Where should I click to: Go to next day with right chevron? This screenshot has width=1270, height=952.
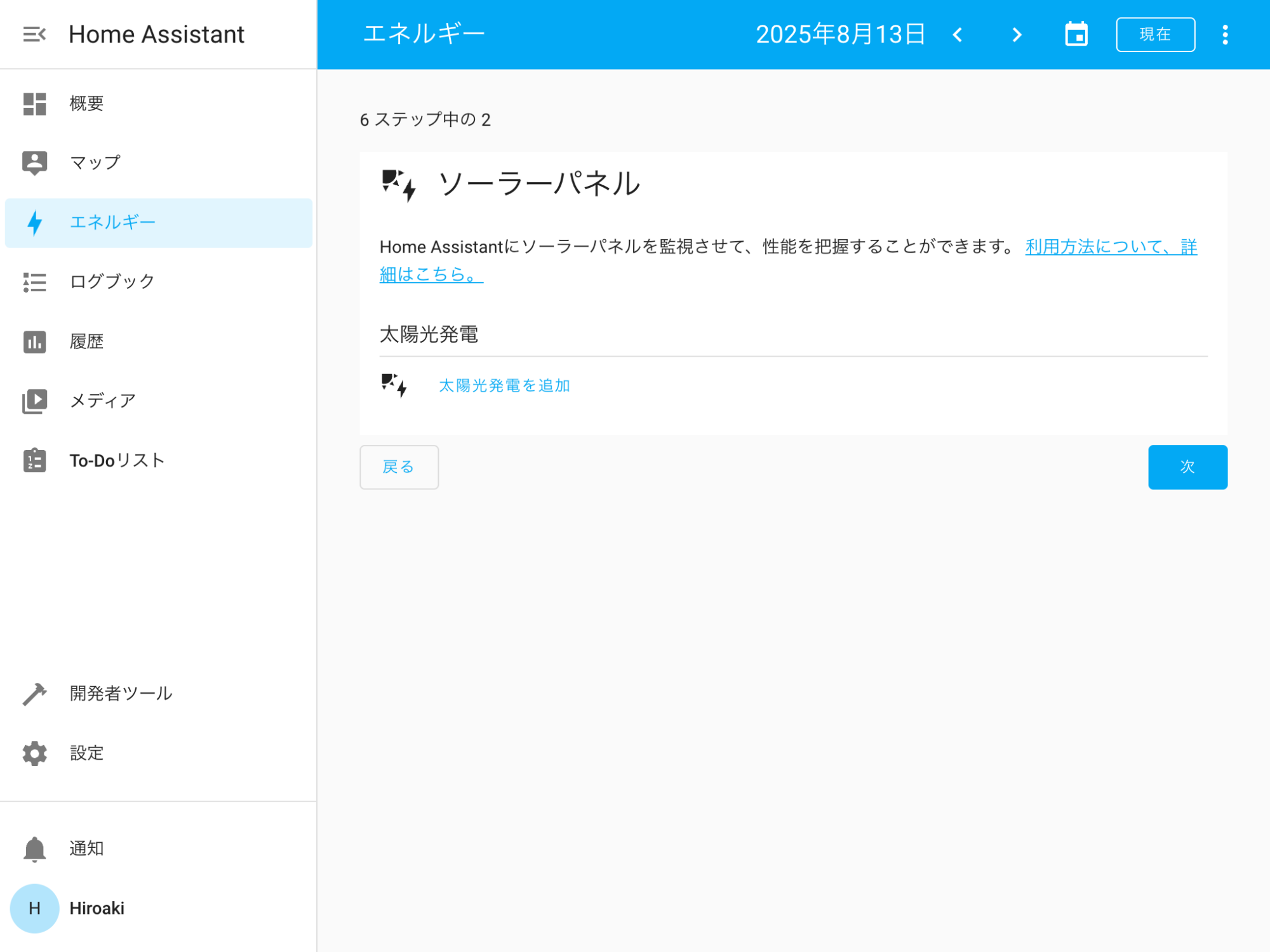pyautogui.click(x=1017, y=35)
